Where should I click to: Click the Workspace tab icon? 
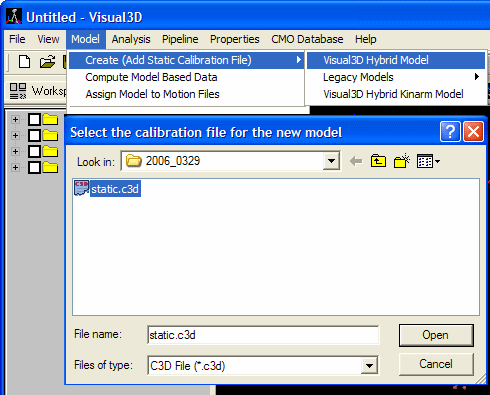point(18,91)
